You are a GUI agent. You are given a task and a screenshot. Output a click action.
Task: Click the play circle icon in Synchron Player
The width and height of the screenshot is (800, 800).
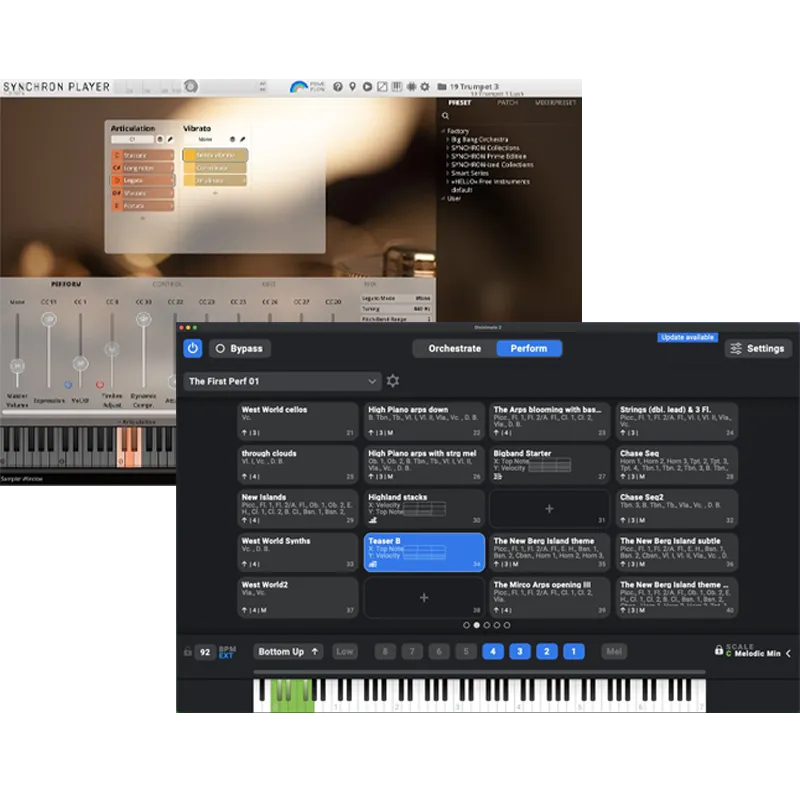367,87
